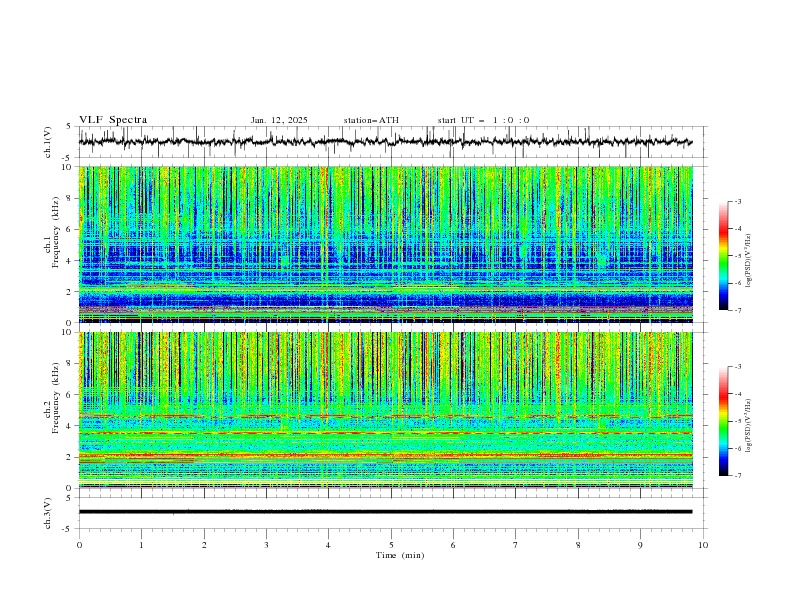Click the -4 tick on ch.2 color bar
The image size is (792, 612).
click(737, 394)
